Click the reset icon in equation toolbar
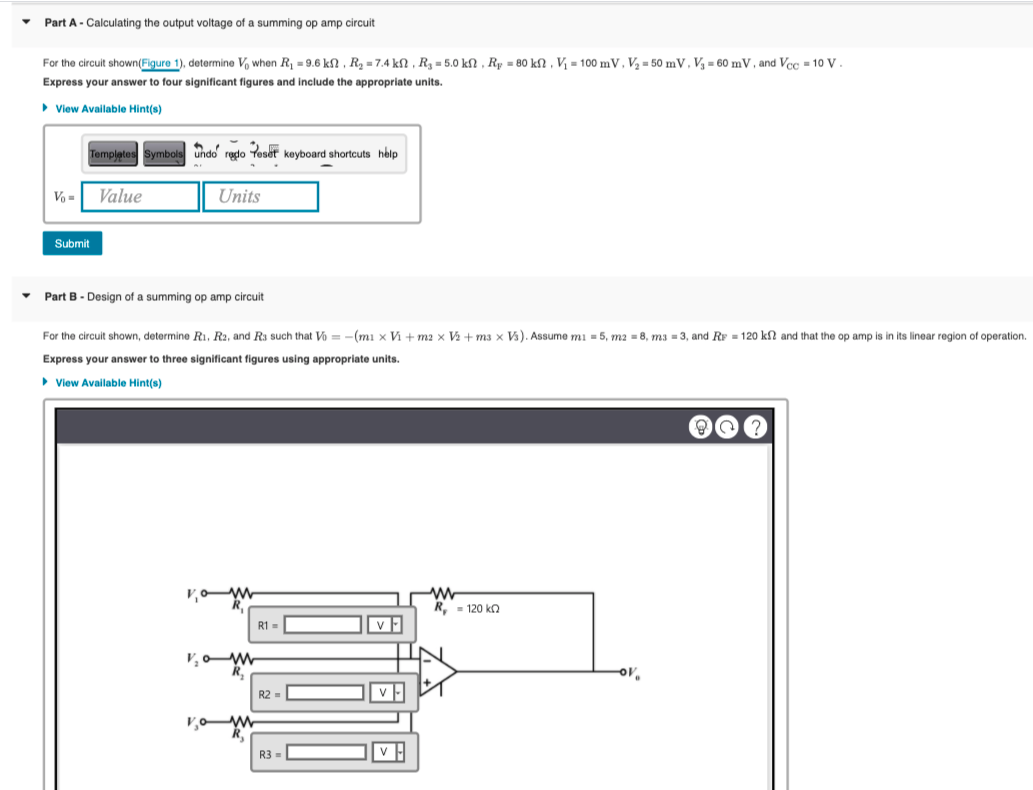The width and height of the screenshot is (1033, 790). point(264,154)
